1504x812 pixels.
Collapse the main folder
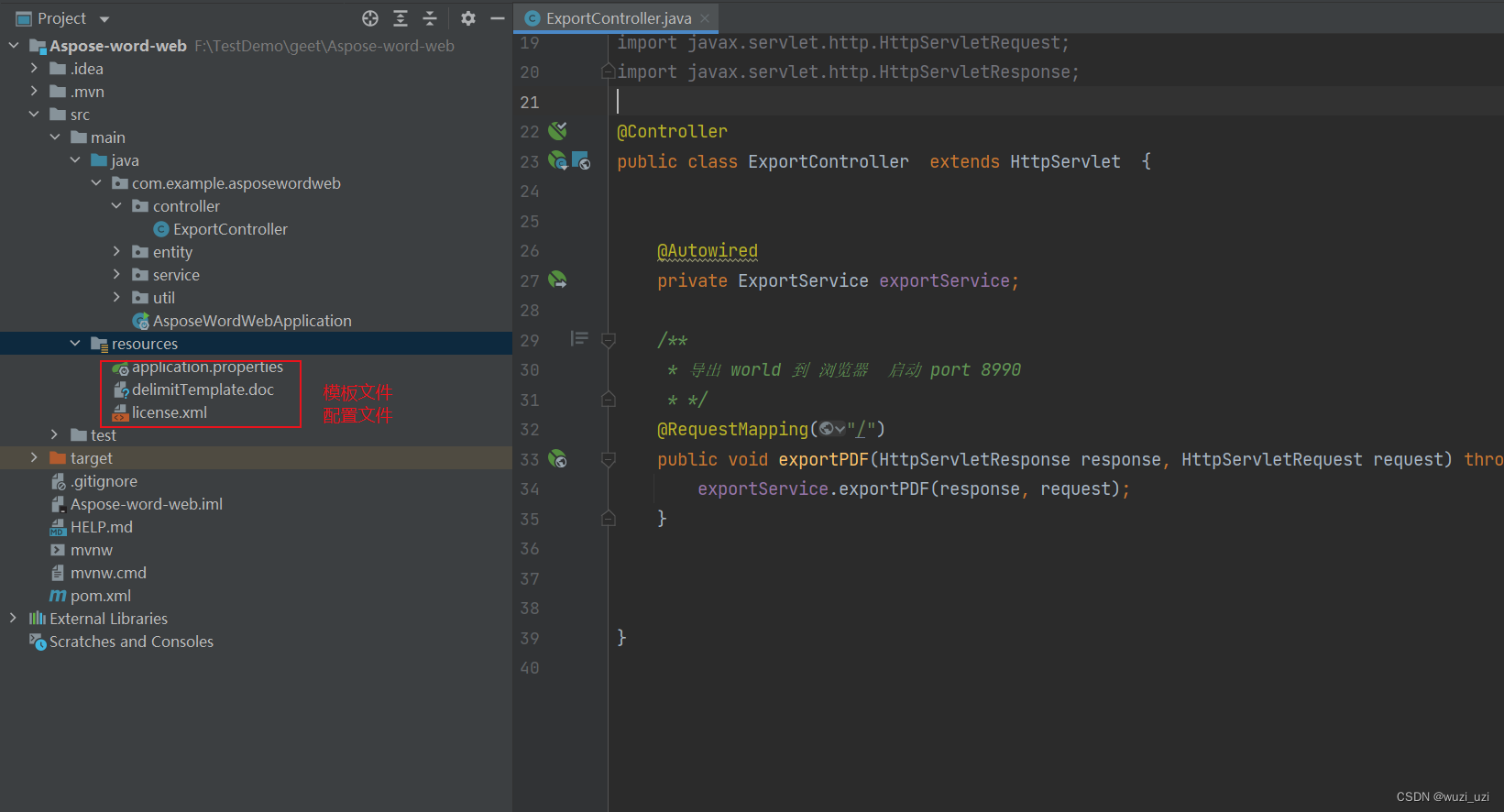tap(55, 137)
